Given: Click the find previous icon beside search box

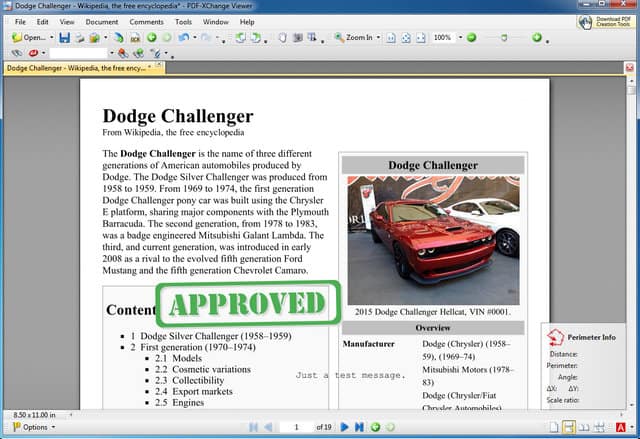Looking at the screenshot, I should click(123, 53).
